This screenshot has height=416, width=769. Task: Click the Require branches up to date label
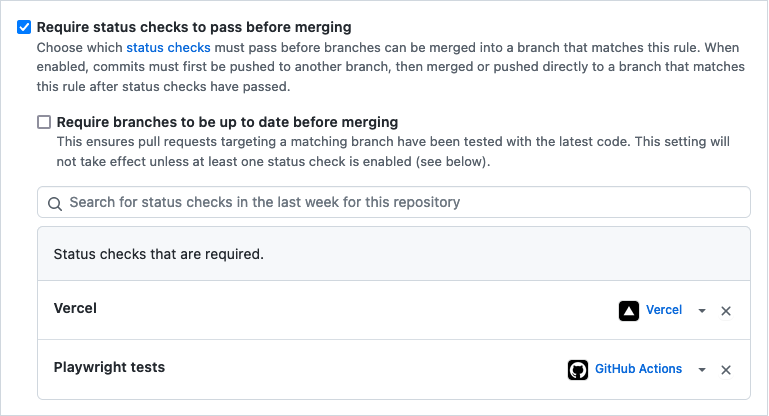(x=227, y=122)
